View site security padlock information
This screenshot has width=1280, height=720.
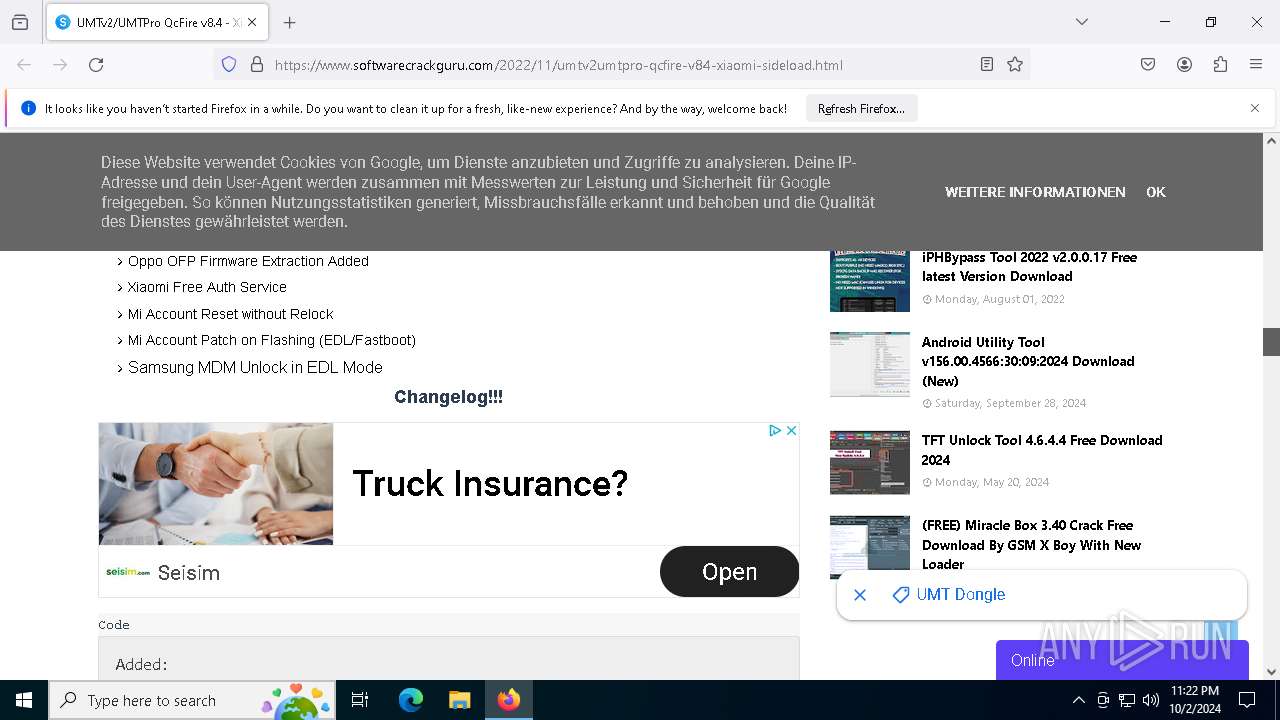pyautogui.click(x=257, y=64)
